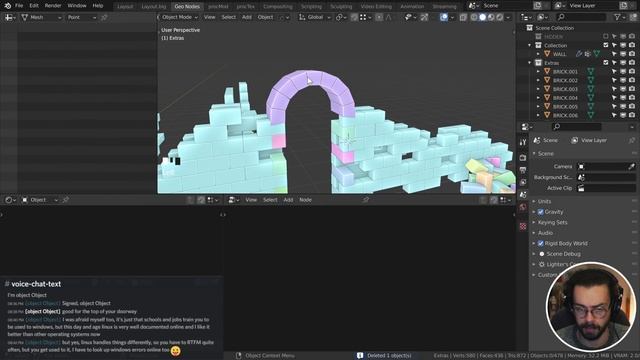Toggle the Gravity checkbox
Screen dimensions: 640x360
540,212
